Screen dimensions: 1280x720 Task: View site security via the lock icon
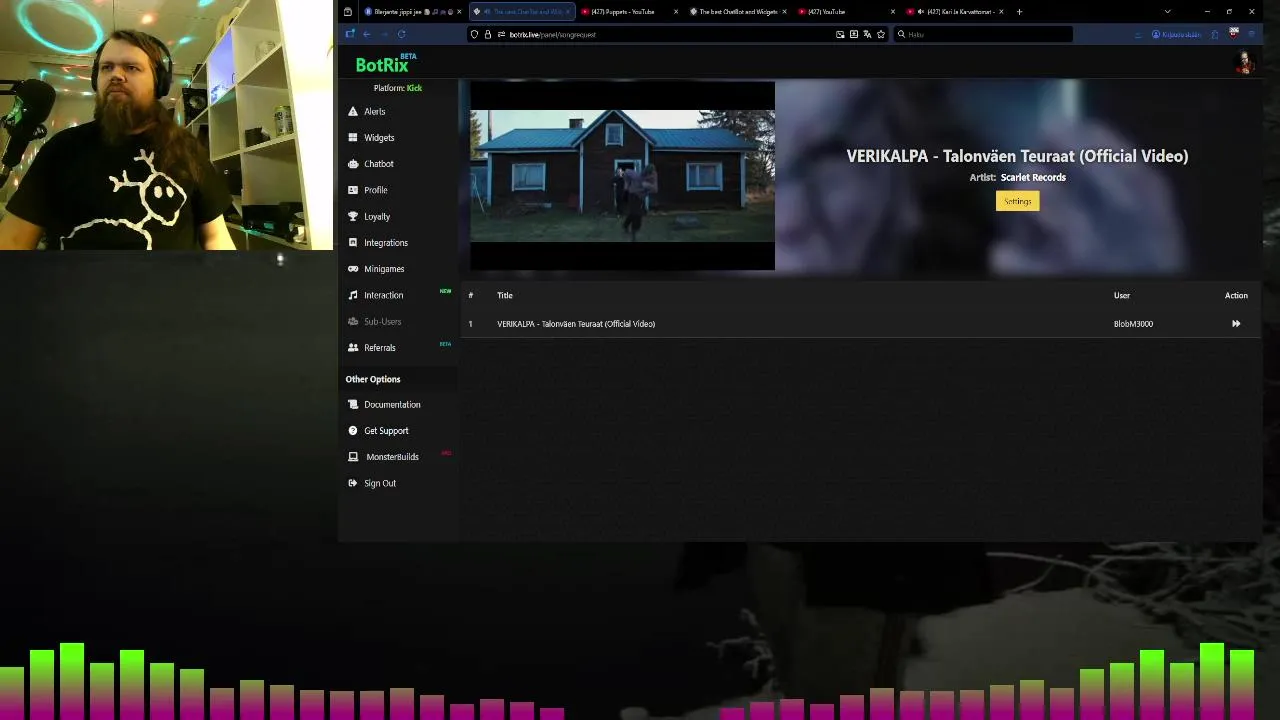(x=487, y=34)
